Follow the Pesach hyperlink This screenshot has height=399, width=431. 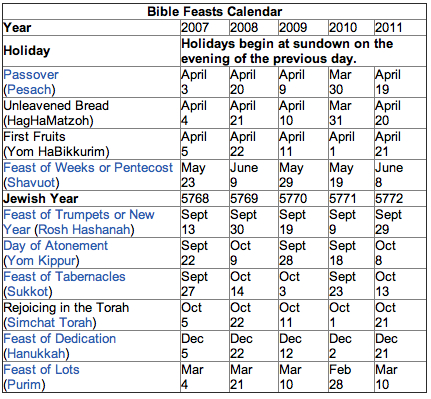[x=29, y=90]
